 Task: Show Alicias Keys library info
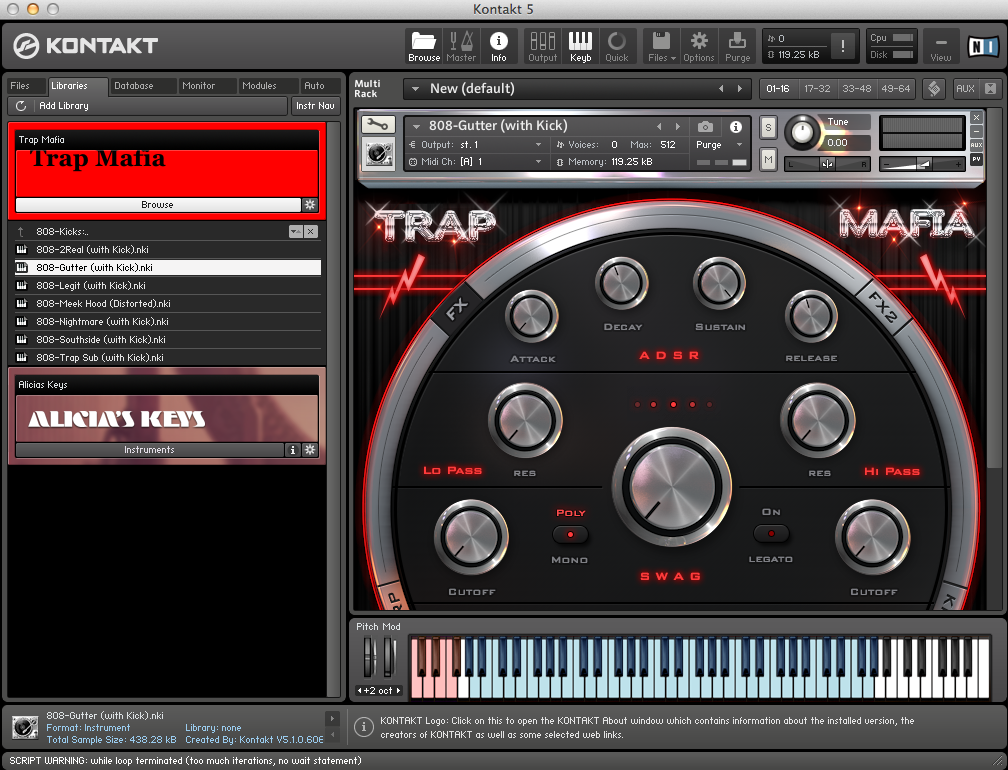292,450
